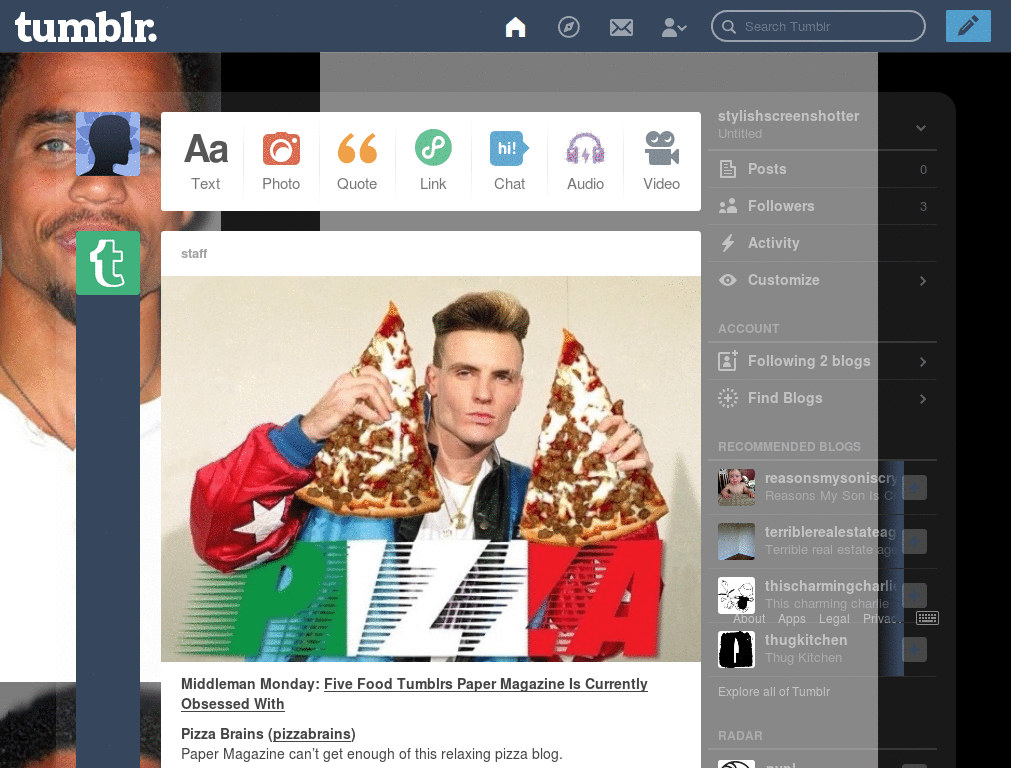1024x768 pixels.
Task: Click the Followers people icon
Action: (728, 206)
